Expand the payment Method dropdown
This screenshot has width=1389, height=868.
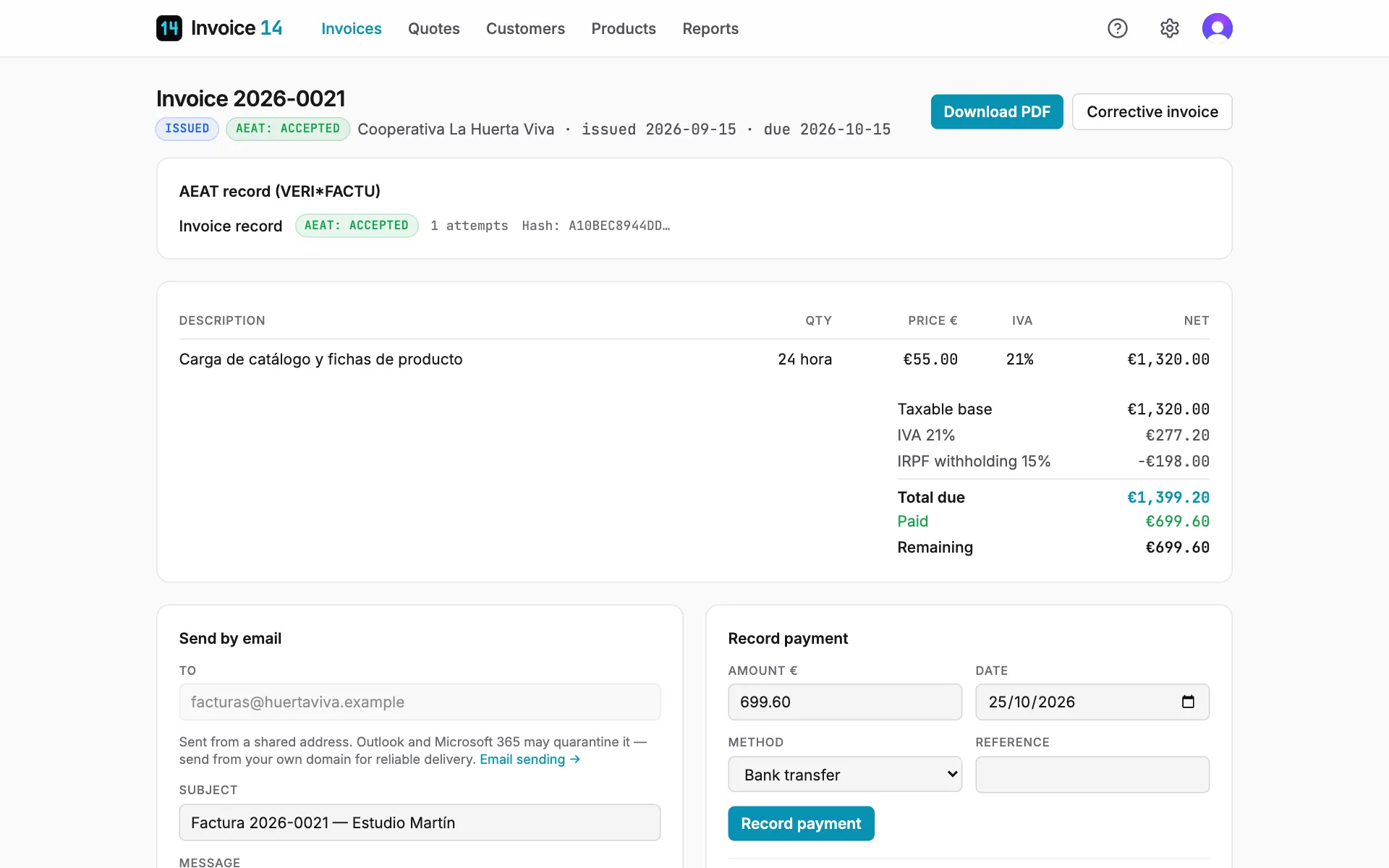[x=845, y=775]
